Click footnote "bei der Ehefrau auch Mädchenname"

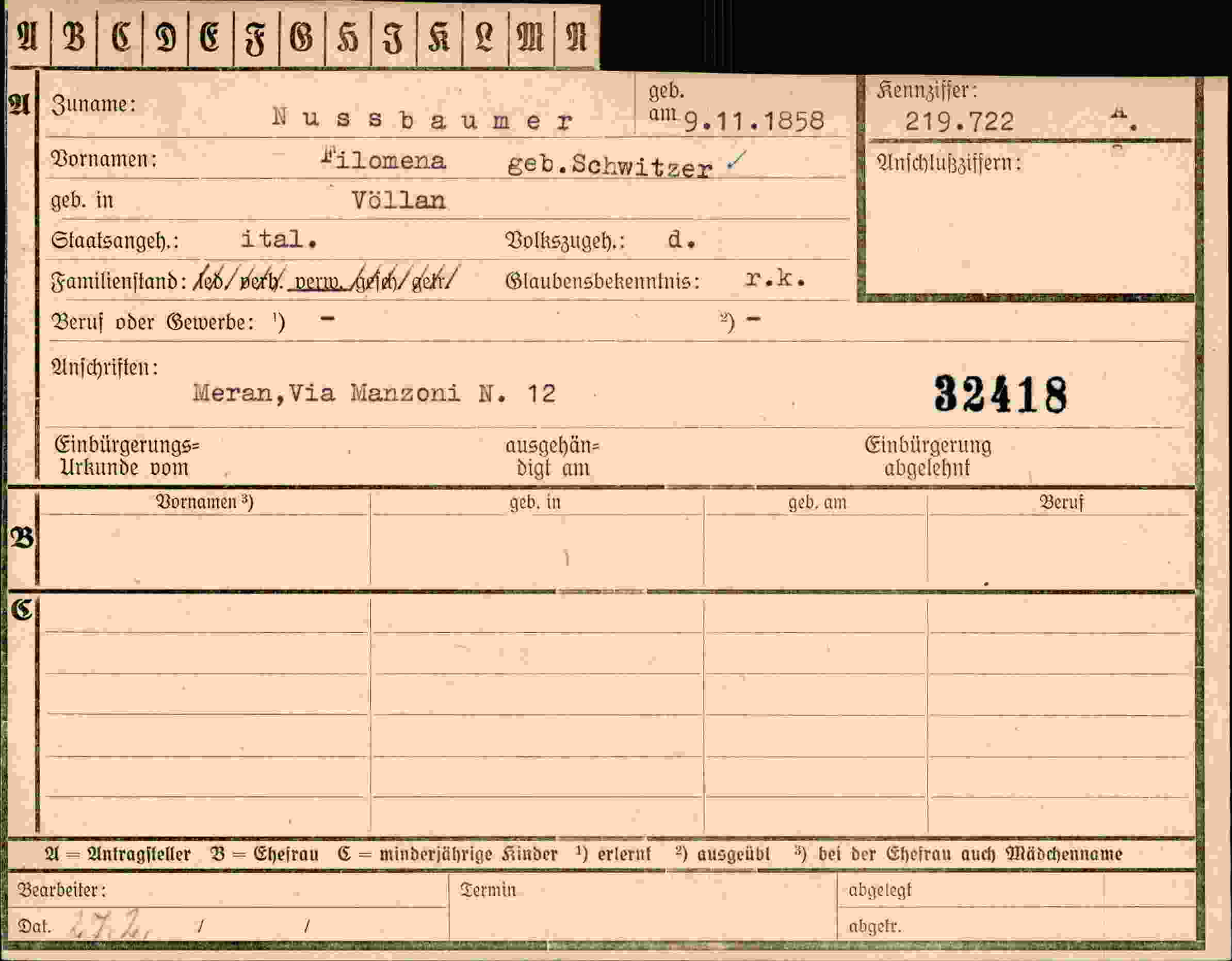pyautogui.click(x=970, y=854)
